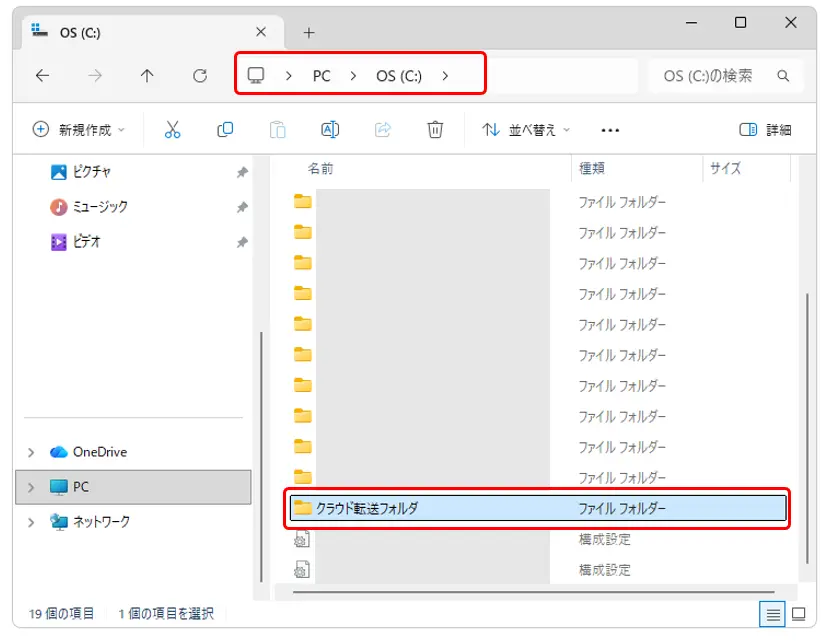Go up one folder level
827x641 pixels.
(x=147, y=76)
